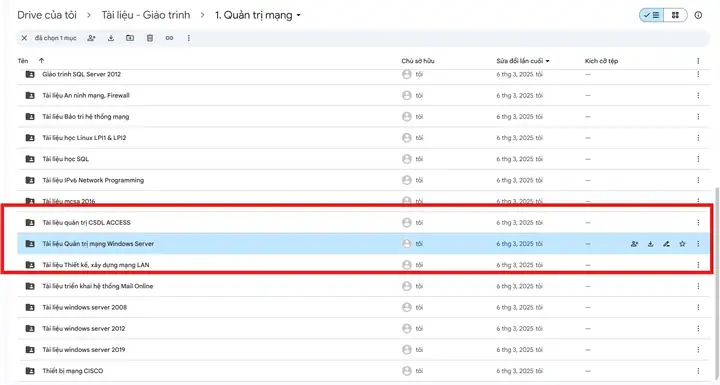Select folder 'Tài liệu An ninh mạng, Firewall'
Viewport: 720px width, 385px height.
[x=363, y=96]
